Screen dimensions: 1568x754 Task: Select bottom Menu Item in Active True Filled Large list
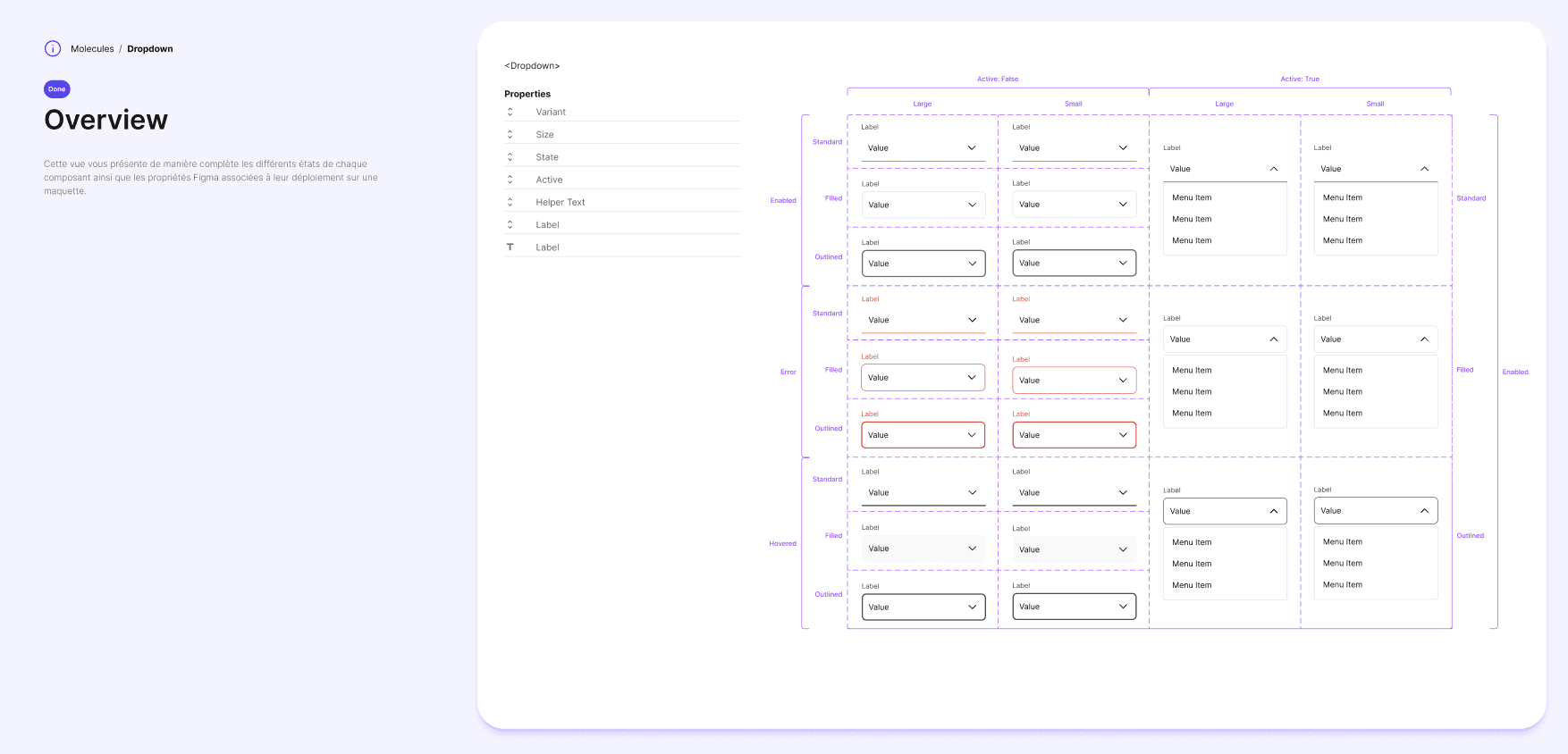[1225, 413]
